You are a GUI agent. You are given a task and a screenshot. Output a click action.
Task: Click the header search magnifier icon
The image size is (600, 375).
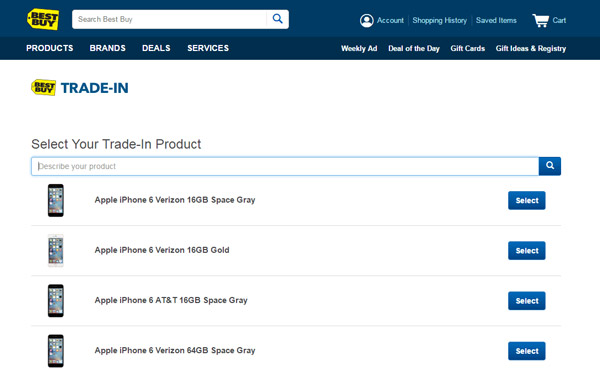coord(277,19)
